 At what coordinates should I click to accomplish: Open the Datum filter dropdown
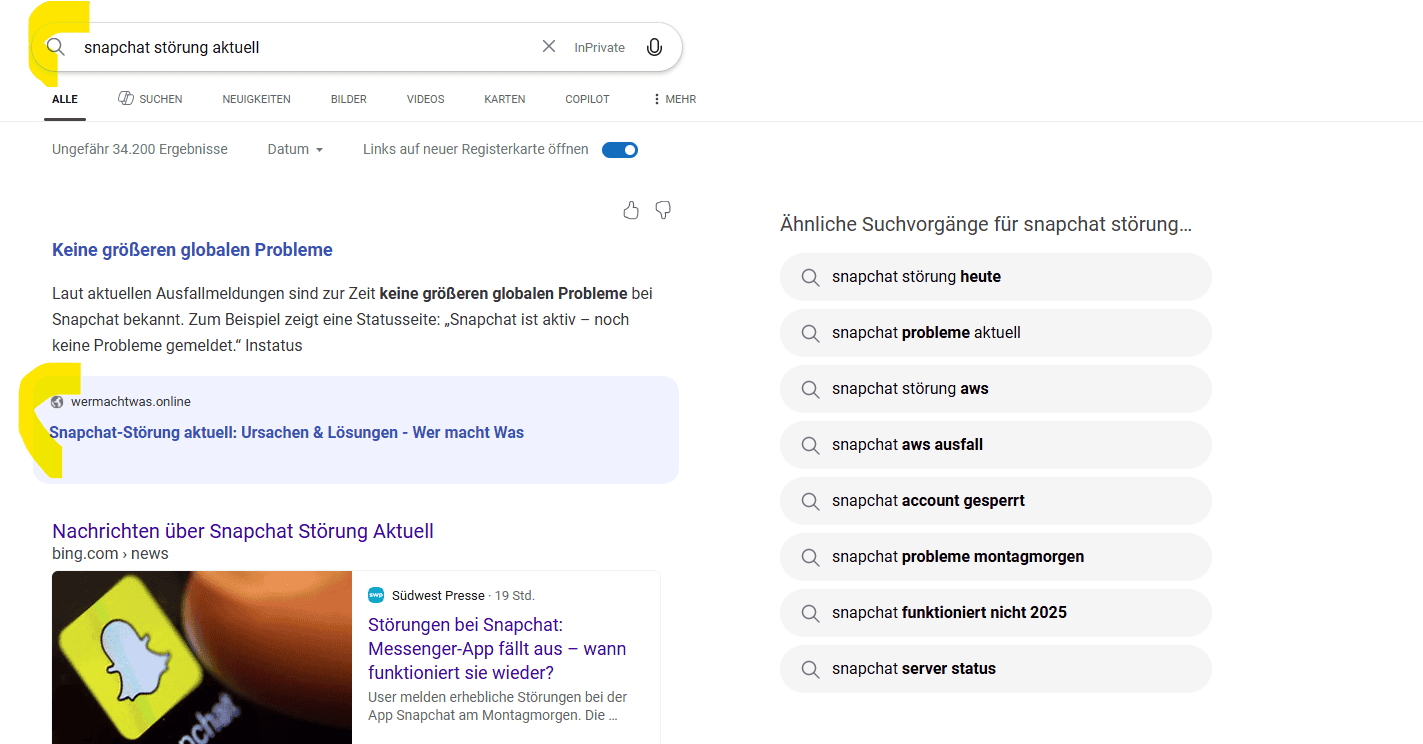[294, 149]
